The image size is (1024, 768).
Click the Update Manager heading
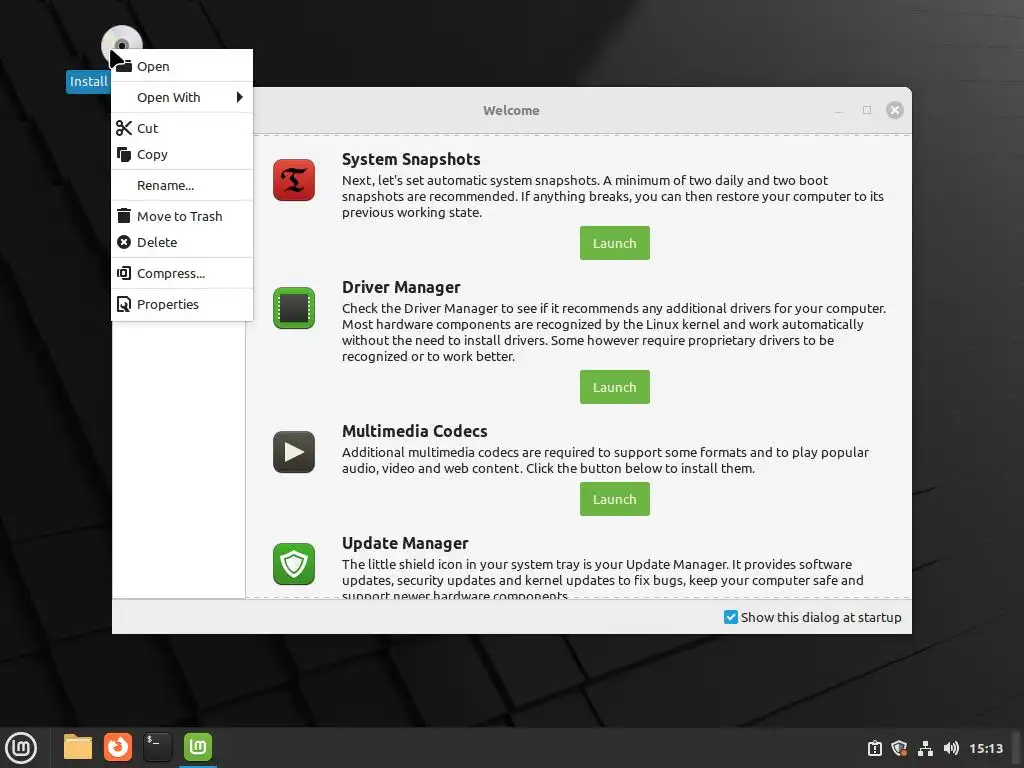tap(405, 543)
